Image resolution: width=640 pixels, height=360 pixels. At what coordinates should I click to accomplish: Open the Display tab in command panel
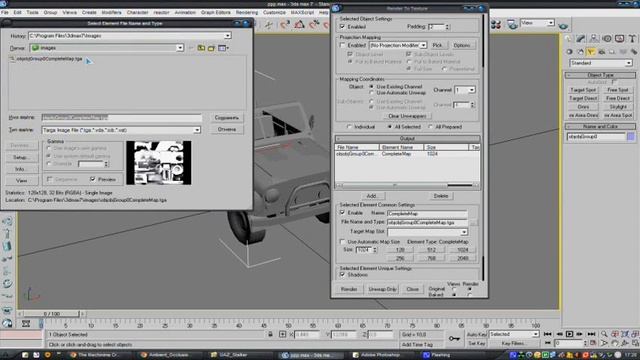[620, 39]
